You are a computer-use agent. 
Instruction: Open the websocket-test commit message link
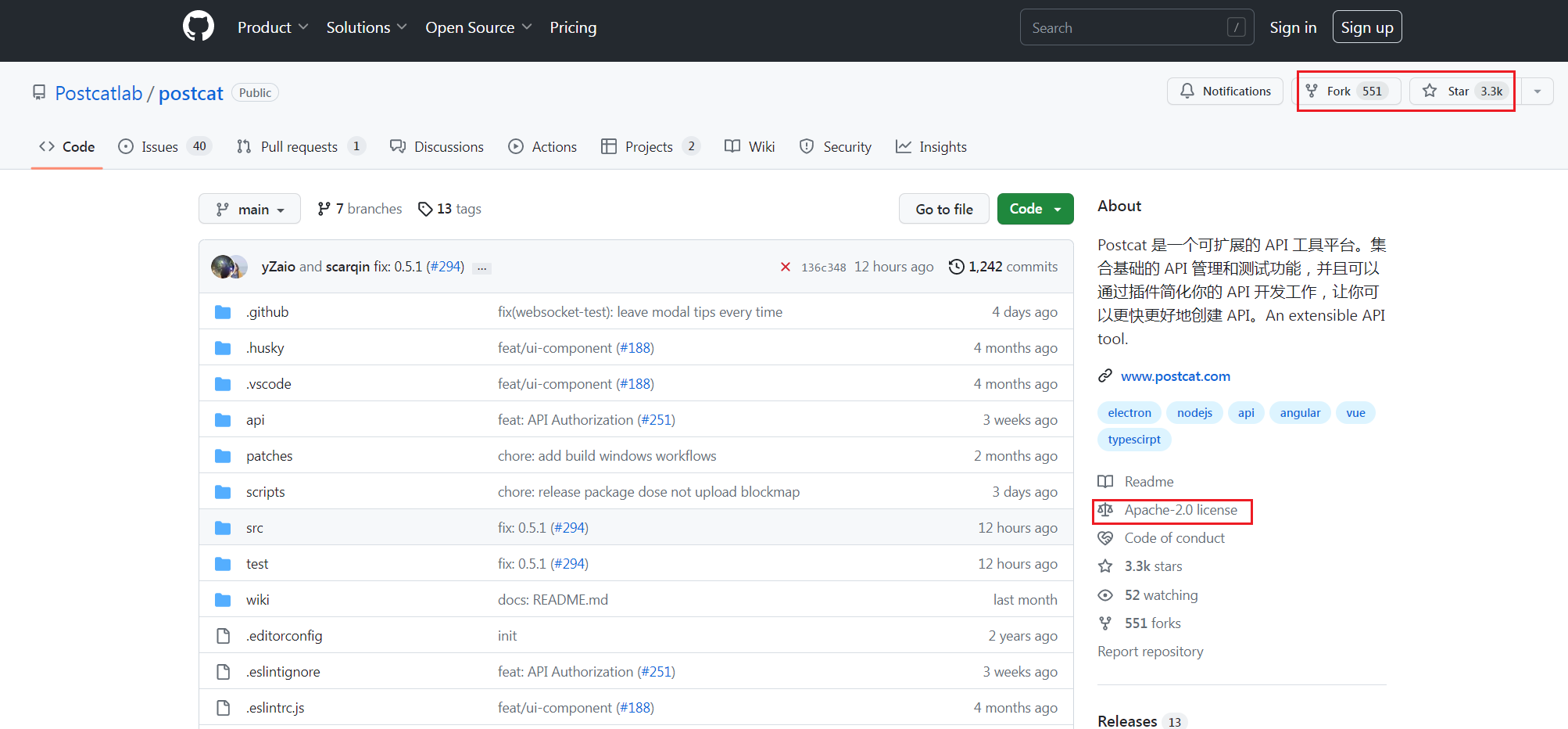640,312
